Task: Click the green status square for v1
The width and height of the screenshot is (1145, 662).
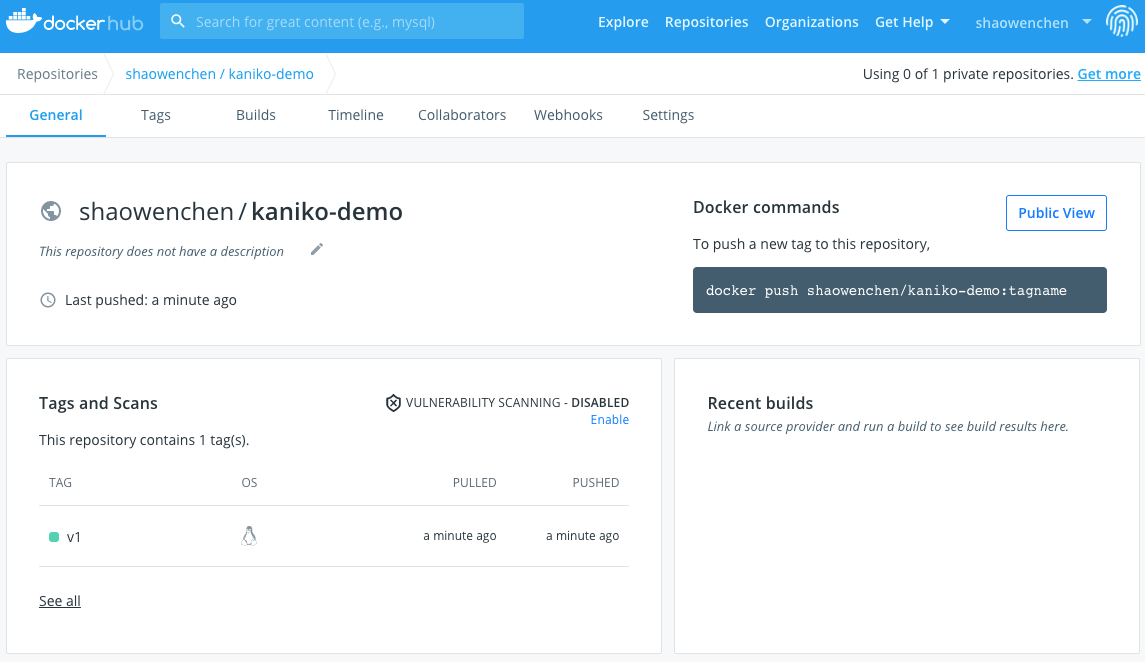Action: tap(53, 537)
